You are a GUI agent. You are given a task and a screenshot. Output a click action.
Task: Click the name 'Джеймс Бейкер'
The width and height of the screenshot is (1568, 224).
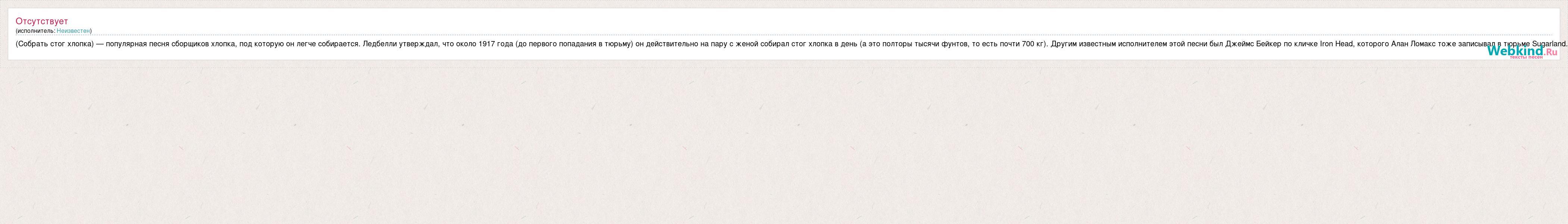1253,44
